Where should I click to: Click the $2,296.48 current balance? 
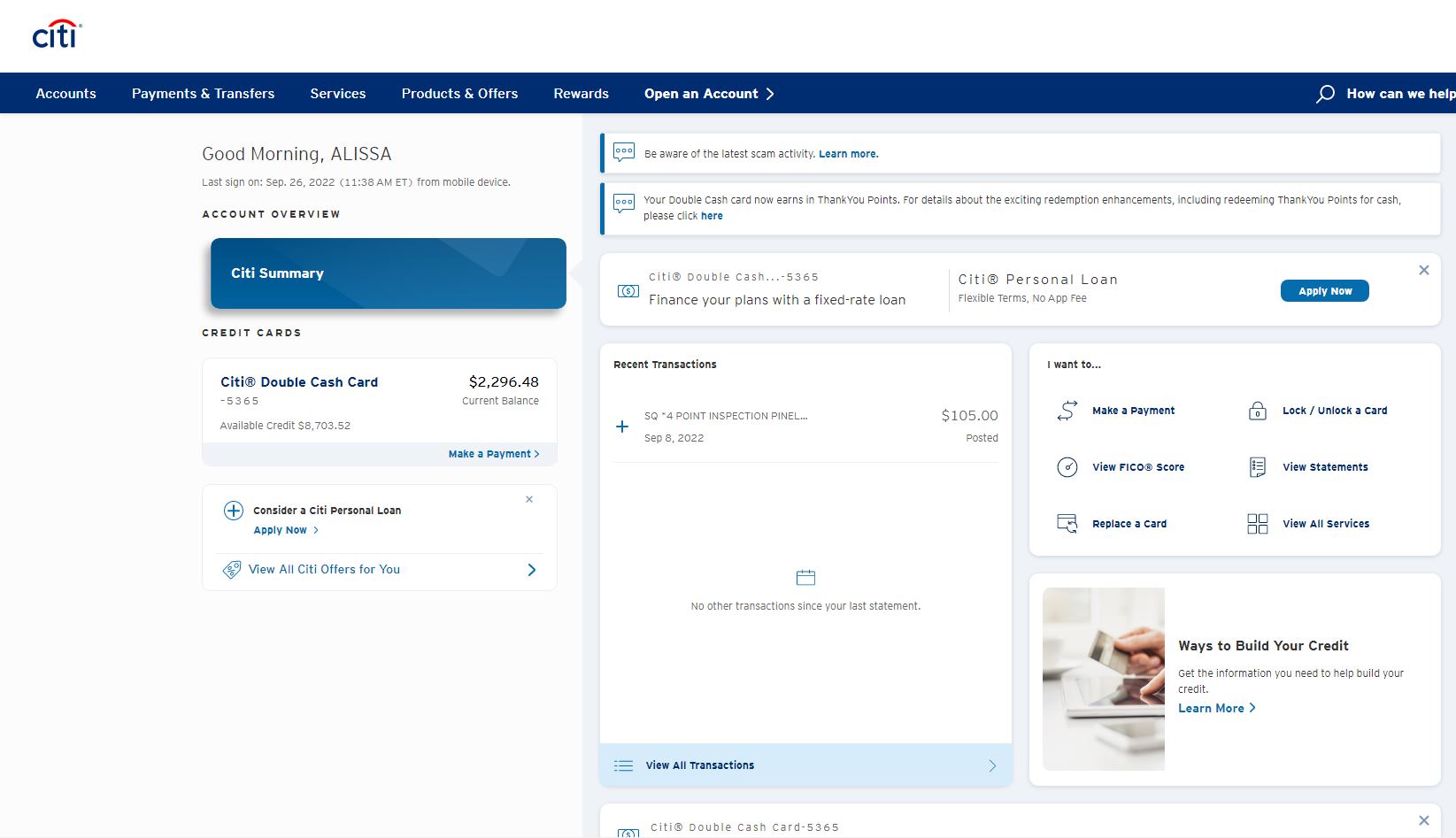point(504,382)
